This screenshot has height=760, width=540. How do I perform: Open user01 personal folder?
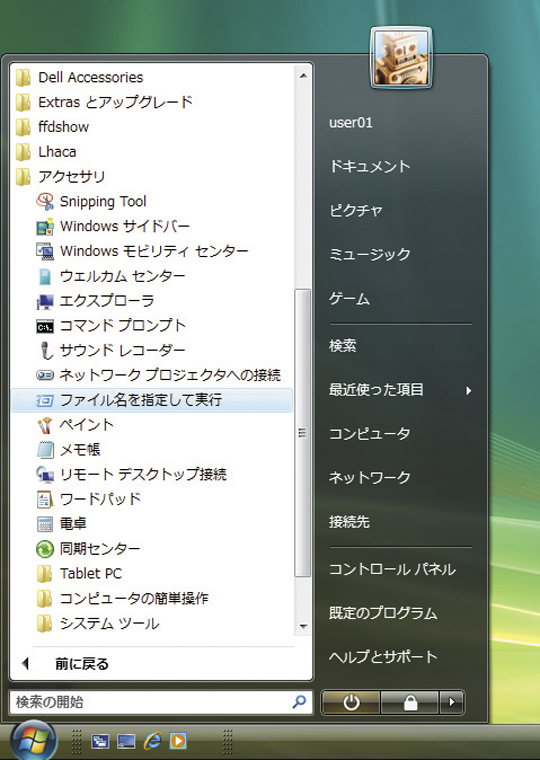point(351,123)
